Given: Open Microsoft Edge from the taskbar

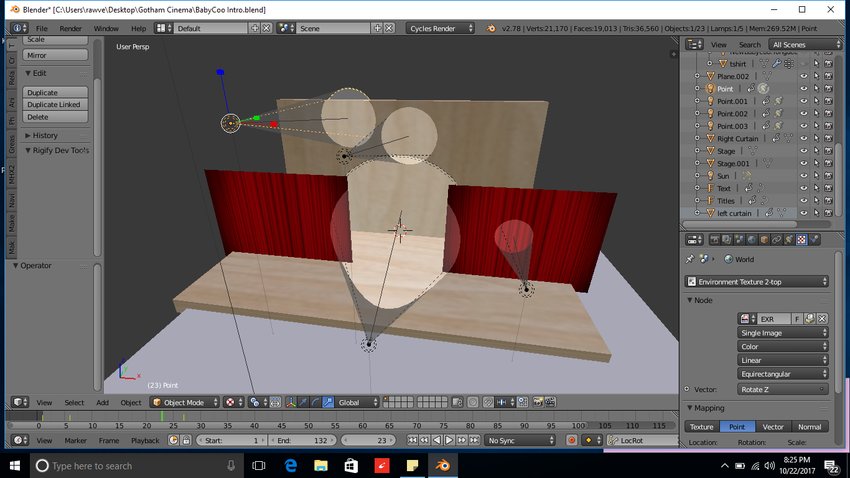Looking at the screenshot, I should 291,466.
